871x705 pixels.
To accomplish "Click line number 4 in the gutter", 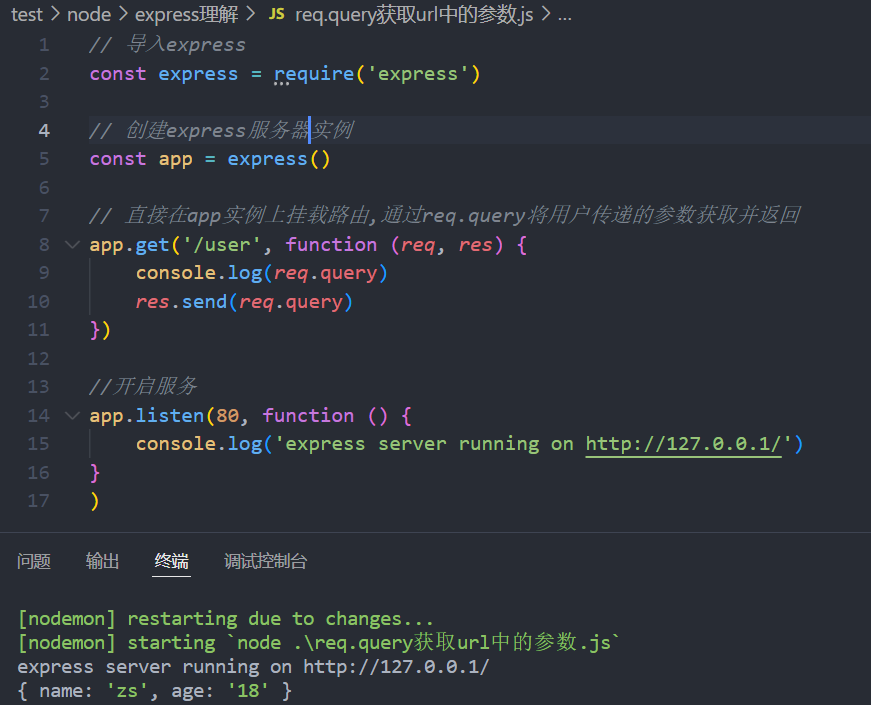I will pos(44,131).
